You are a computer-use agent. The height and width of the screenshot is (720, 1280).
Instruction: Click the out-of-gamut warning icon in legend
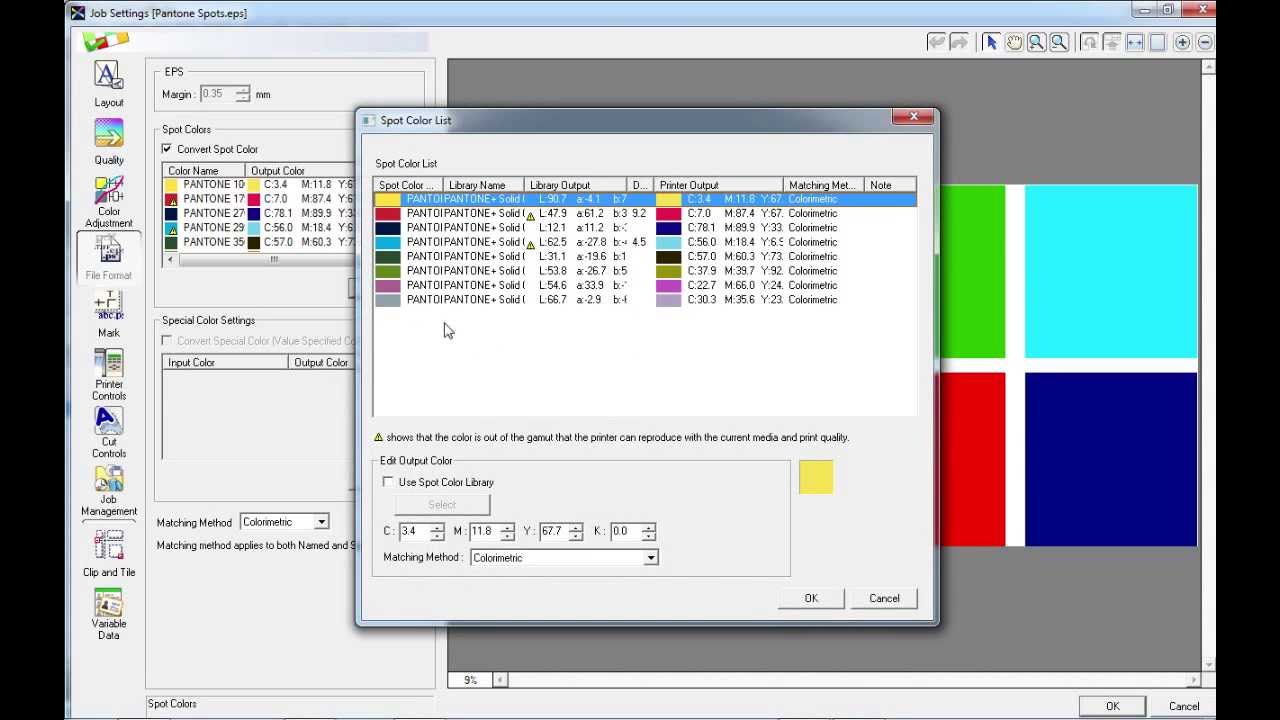point(379,437)
